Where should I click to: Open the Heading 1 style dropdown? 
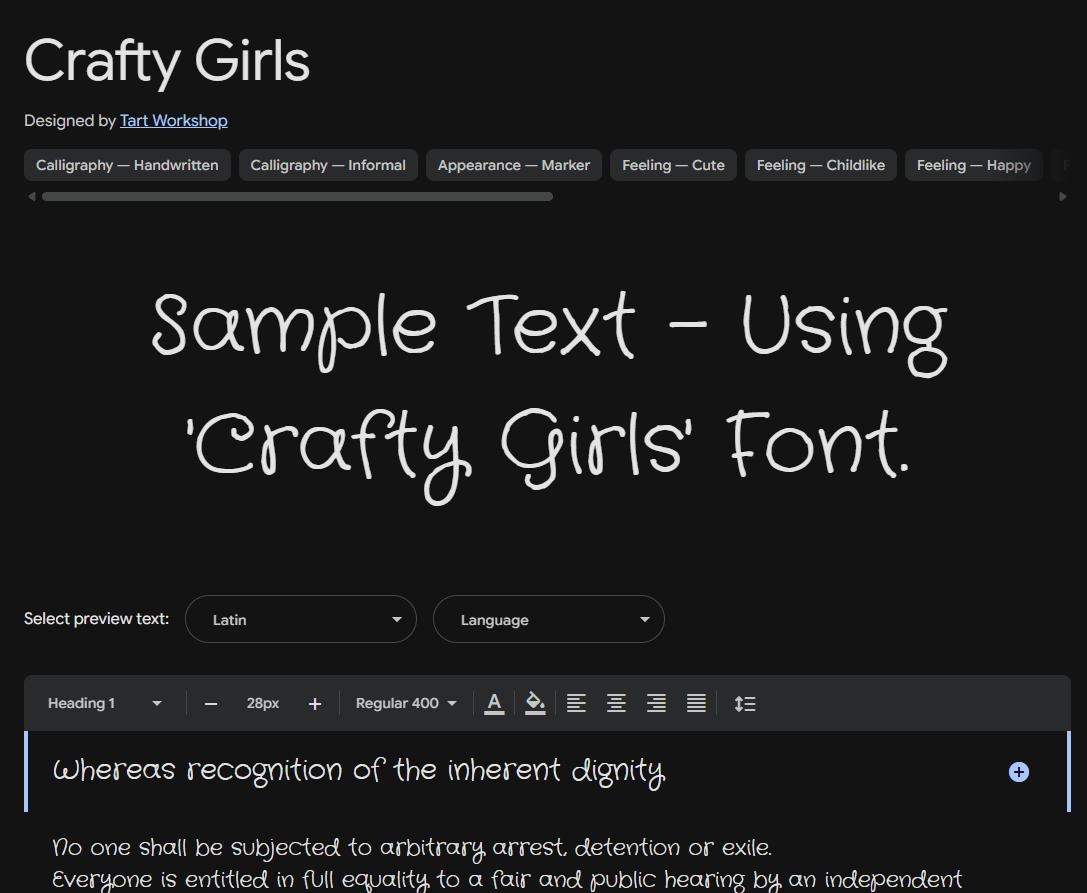click(x=104, y=703)
